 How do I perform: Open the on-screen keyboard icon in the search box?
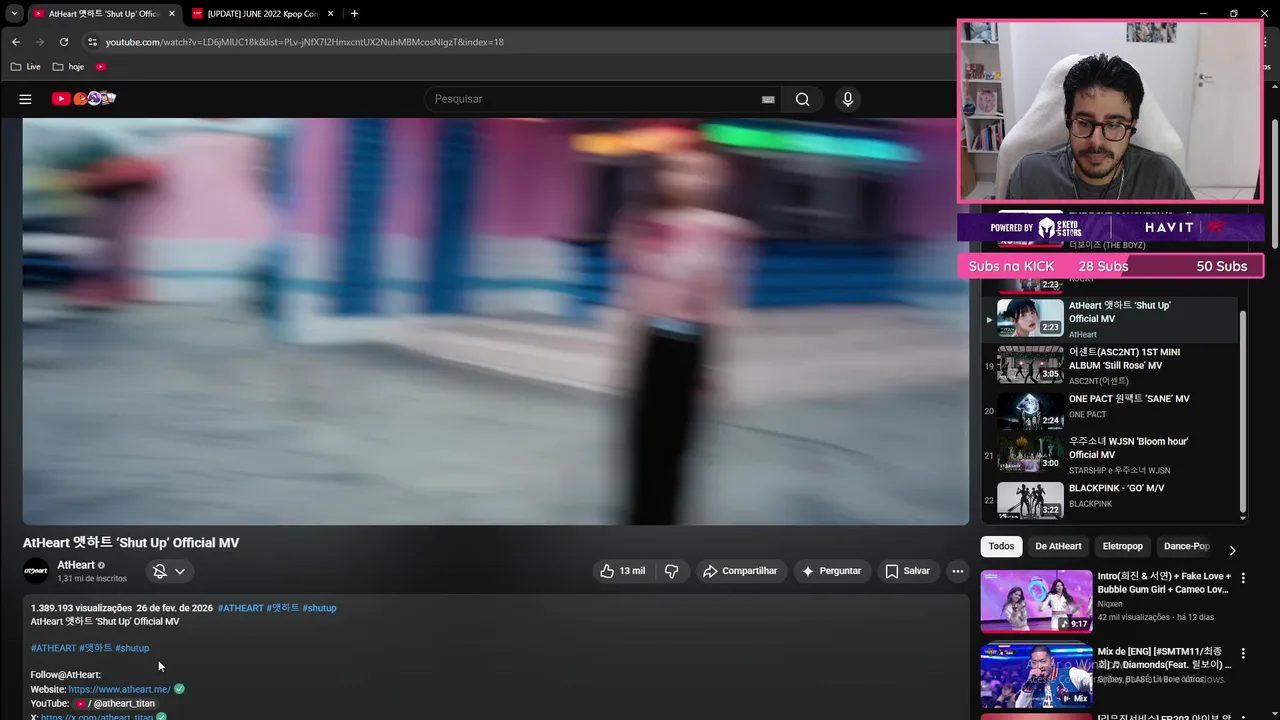click(x=768, y=99)
